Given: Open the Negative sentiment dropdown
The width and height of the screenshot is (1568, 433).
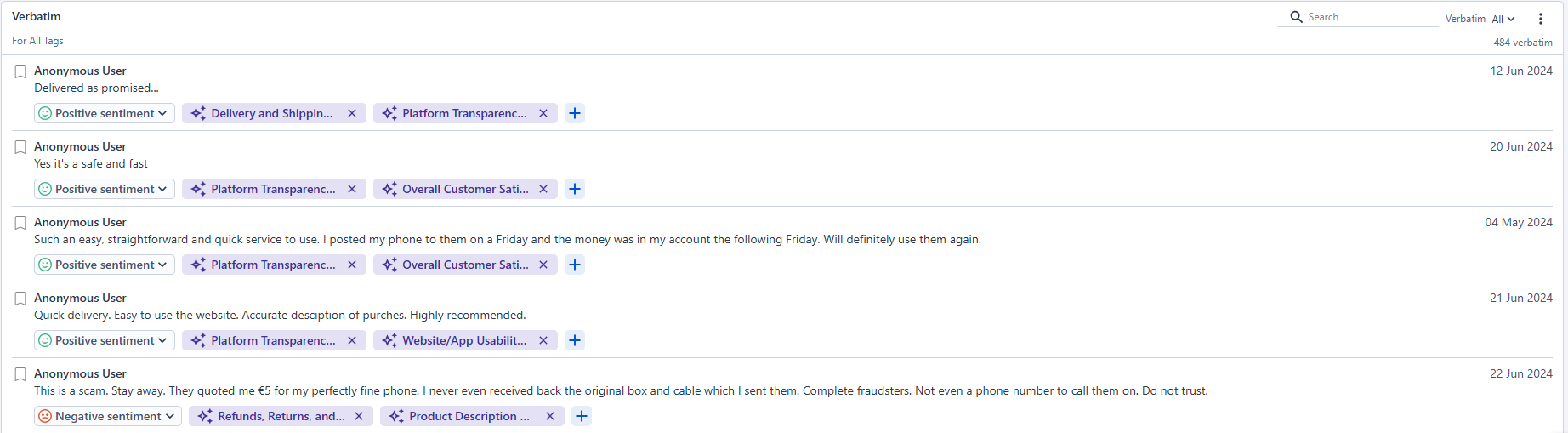Looking at the screenshot, I should click(108, 416).
